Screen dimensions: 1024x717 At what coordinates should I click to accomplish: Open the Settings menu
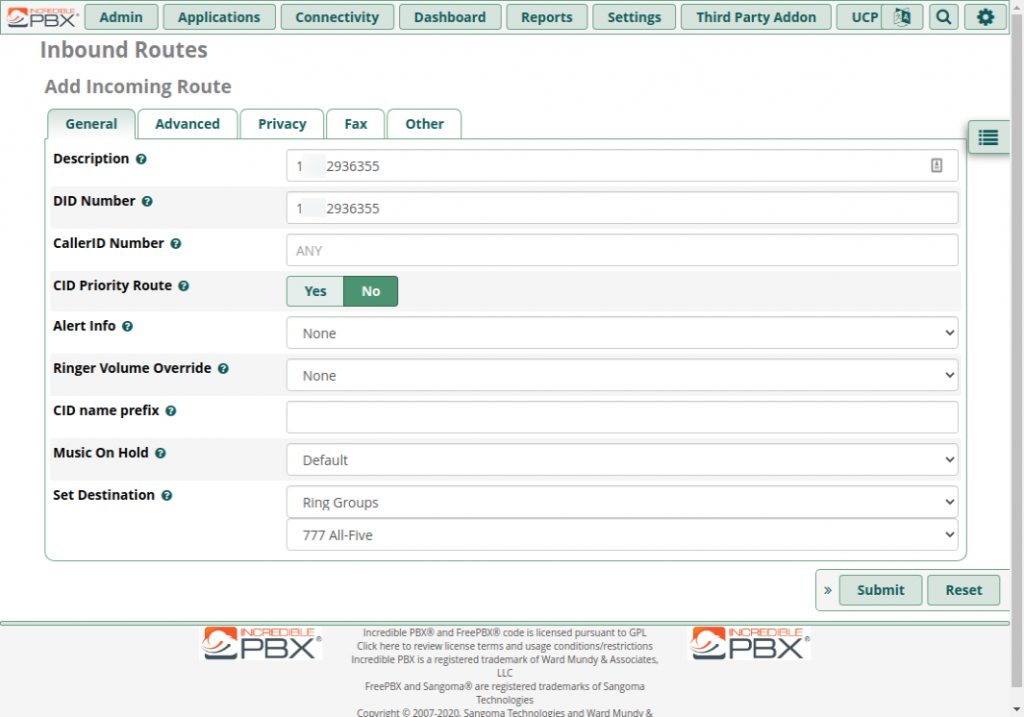pos(634,17)
